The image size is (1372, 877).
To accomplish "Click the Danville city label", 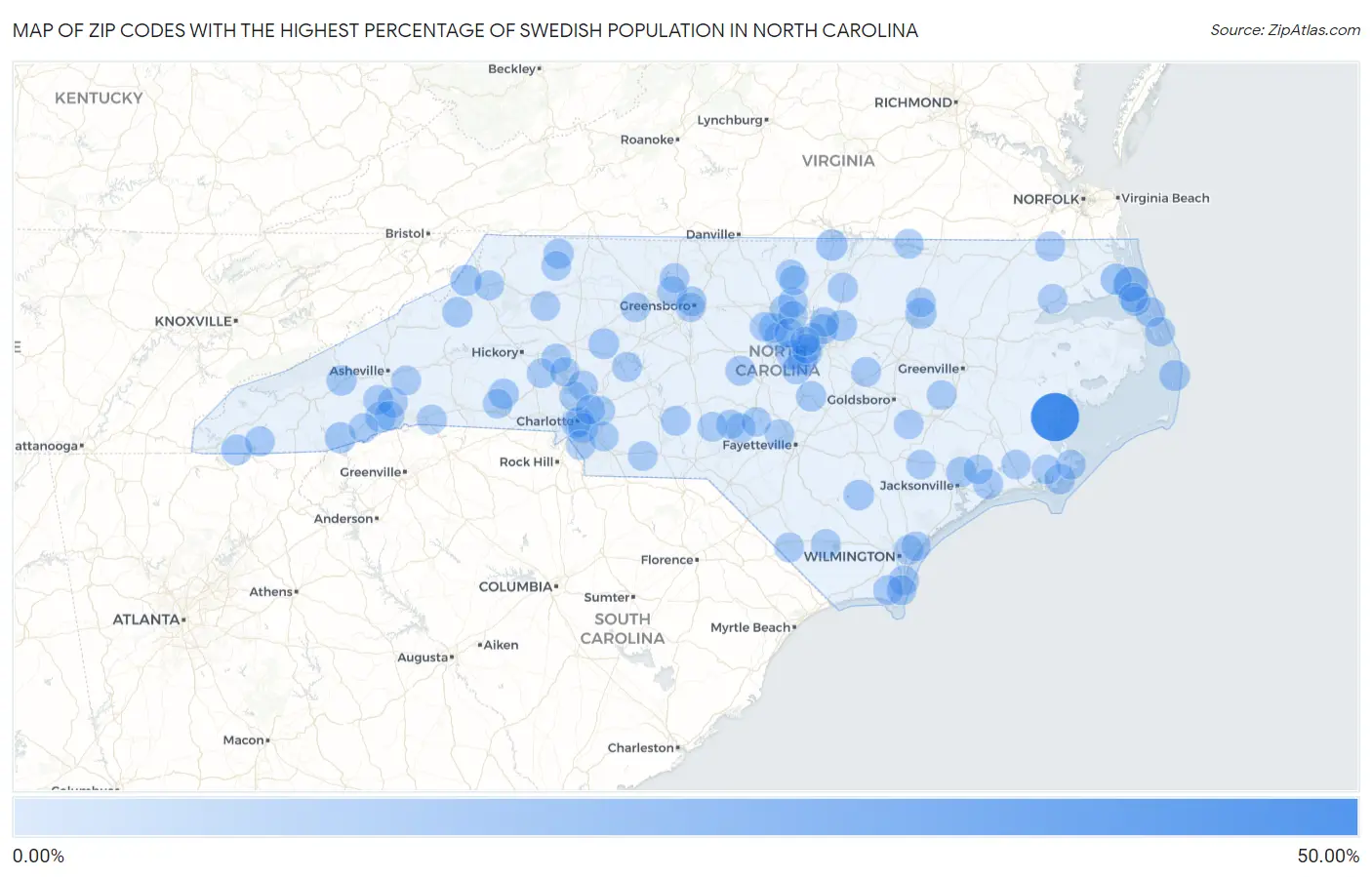I will click(x=710, y=235).
